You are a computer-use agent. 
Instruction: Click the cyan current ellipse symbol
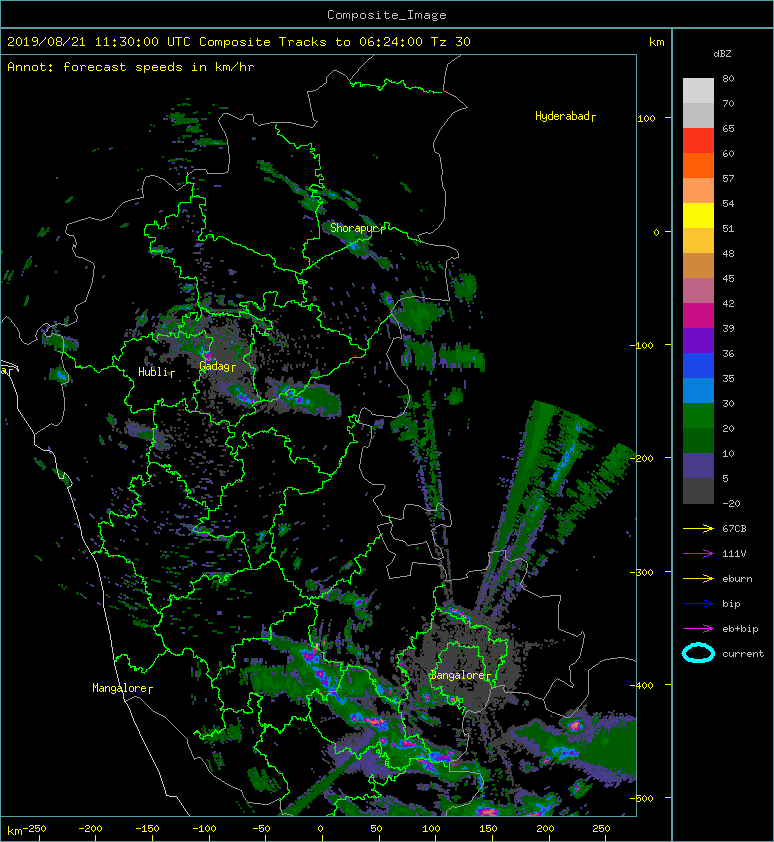(x=698, y=654)
